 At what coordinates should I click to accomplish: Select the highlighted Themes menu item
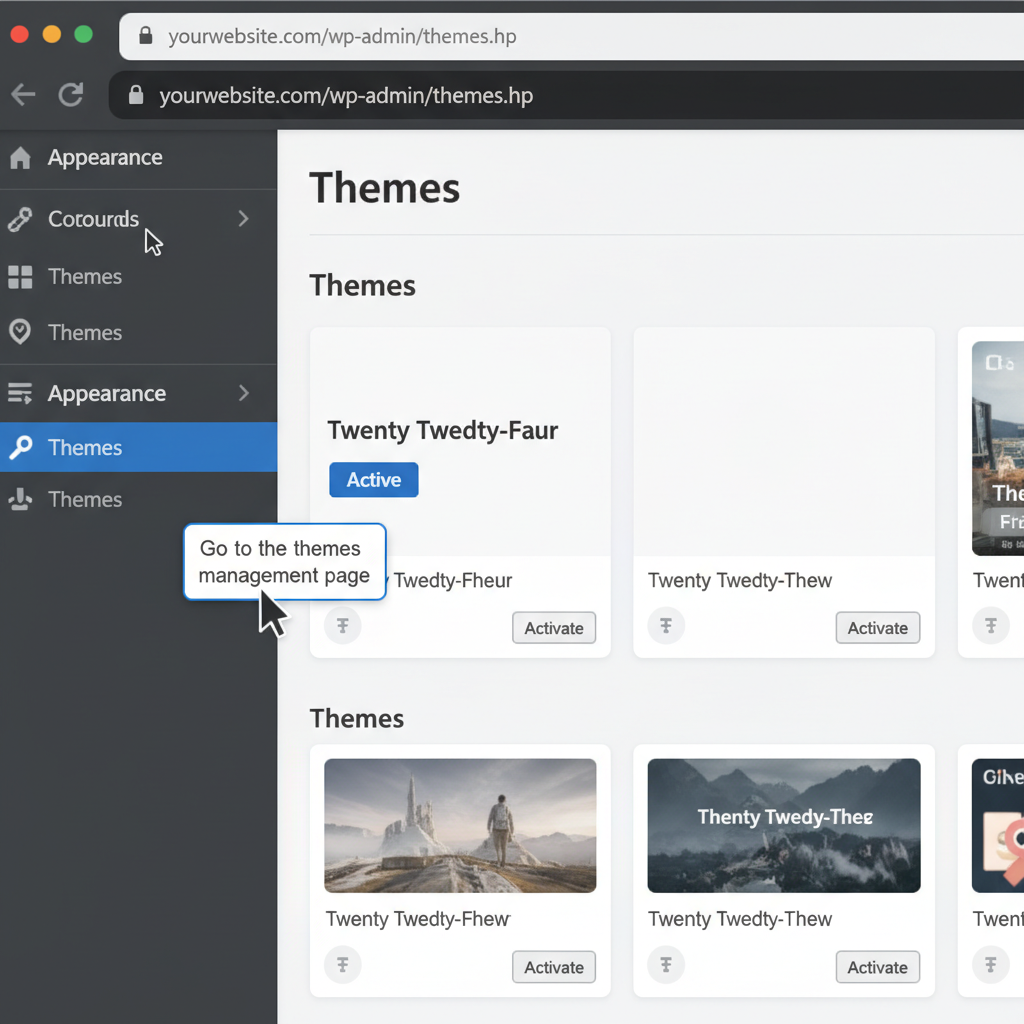pyautogui.click(x=85, y=447)
